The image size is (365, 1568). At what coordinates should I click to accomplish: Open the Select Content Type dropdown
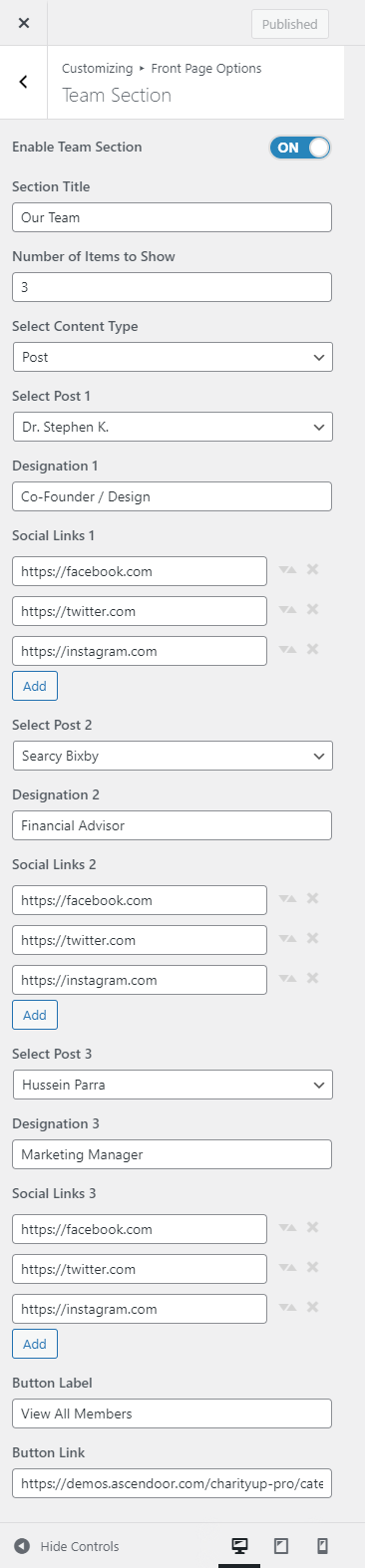pyautogui.click(x=173, y=357)
